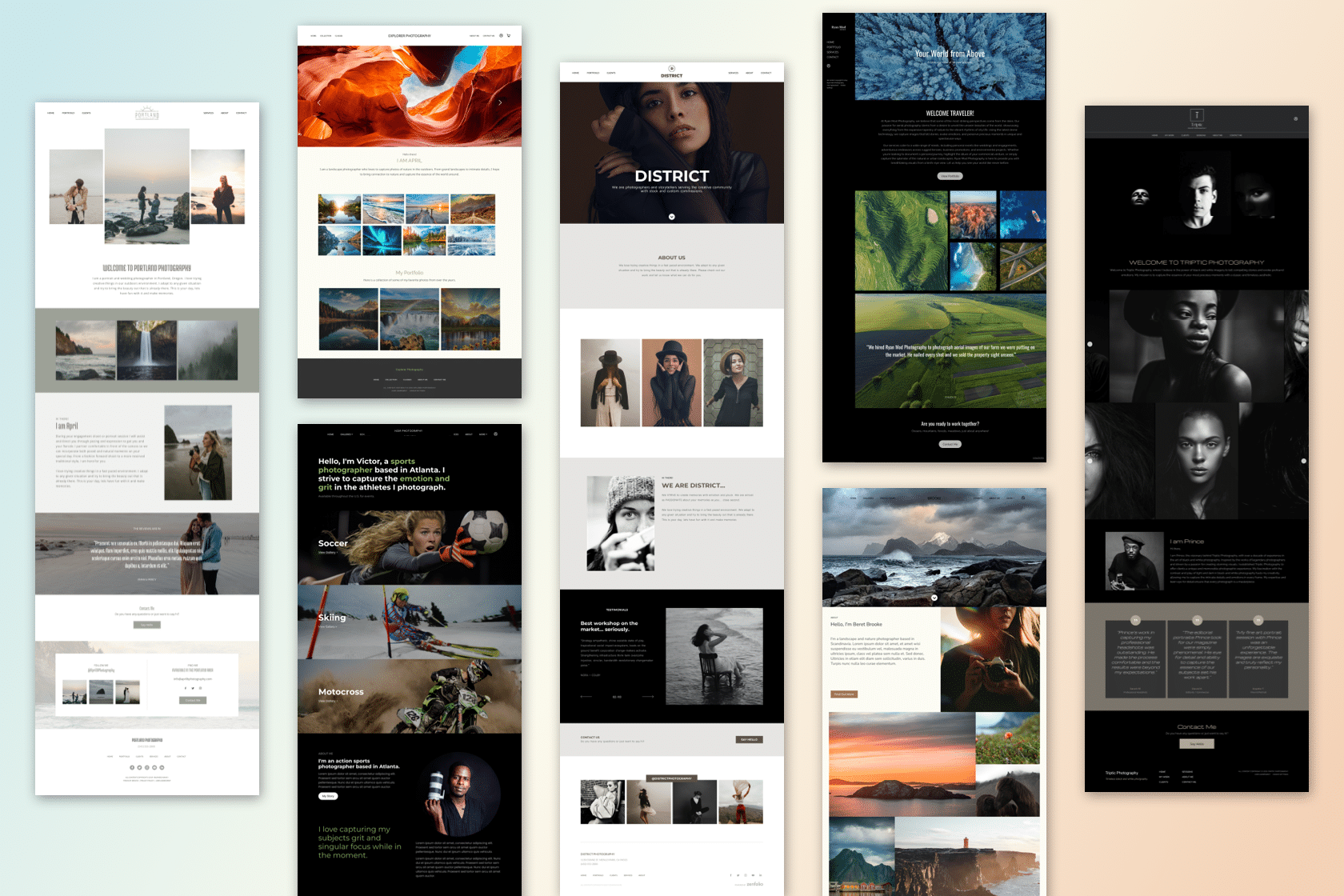The image size is (1344, 896).
Task: Click the Instagram icon in Portland's contact section
Action: (x=200, y=688)
